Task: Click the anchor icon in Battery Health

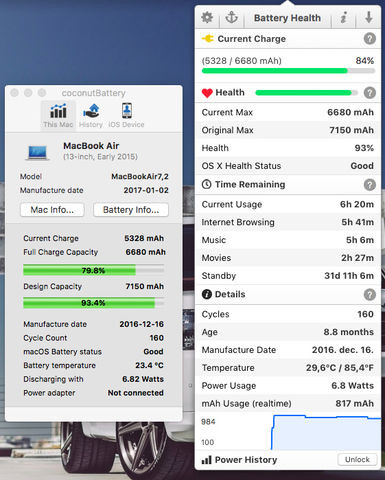Action: coord(231,17)
